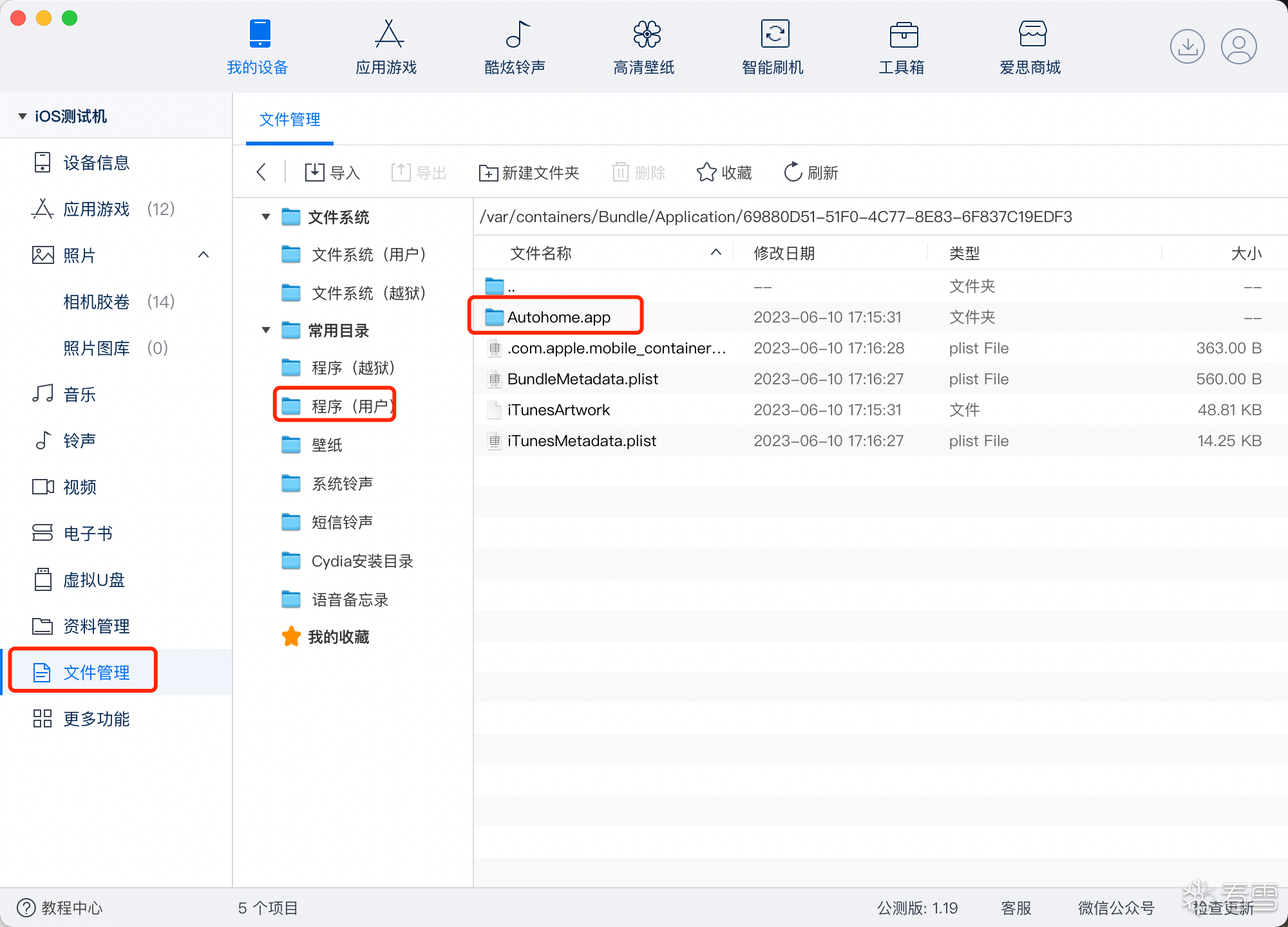Select 高清壁纸 wallpaper icon
1288x927 pixels.
tap(646, 34)
